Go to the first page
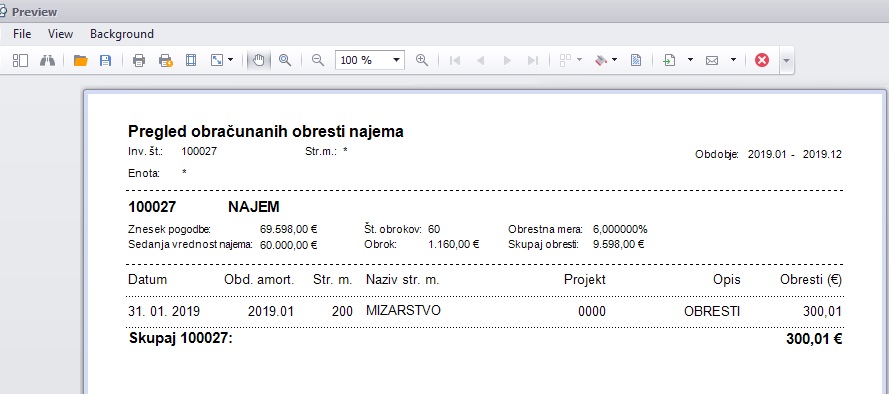 tap(454, 60)
